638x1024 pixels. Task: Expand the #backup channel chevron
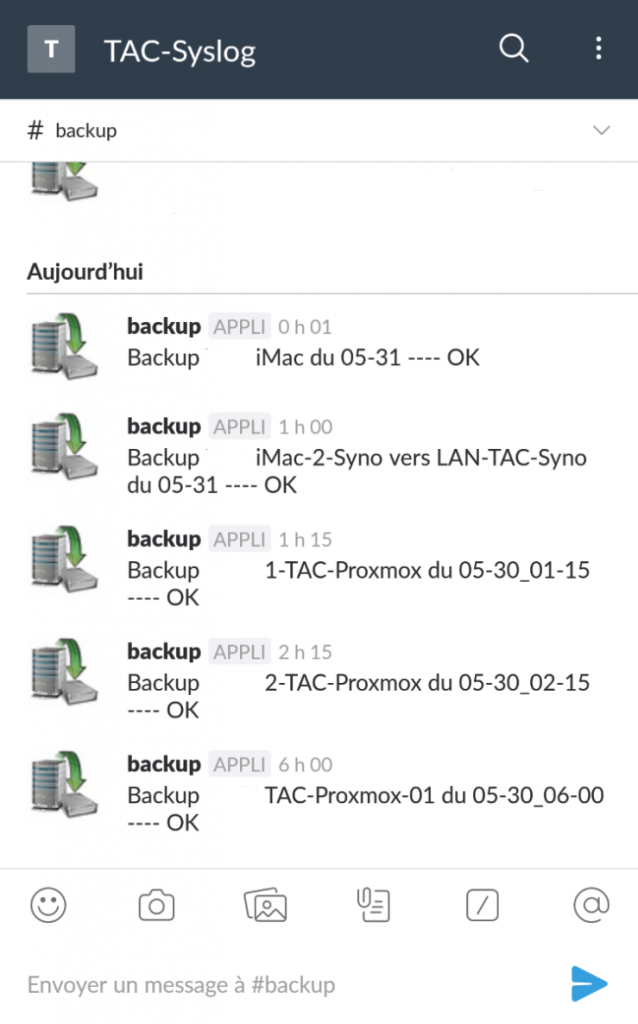pos(601,131)
